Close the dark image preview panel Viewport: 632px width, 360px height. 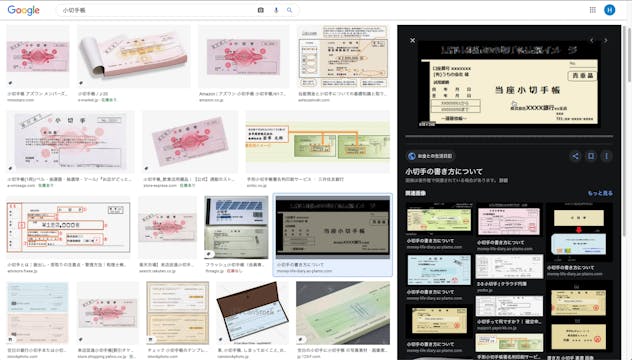[x=412, y=40]
